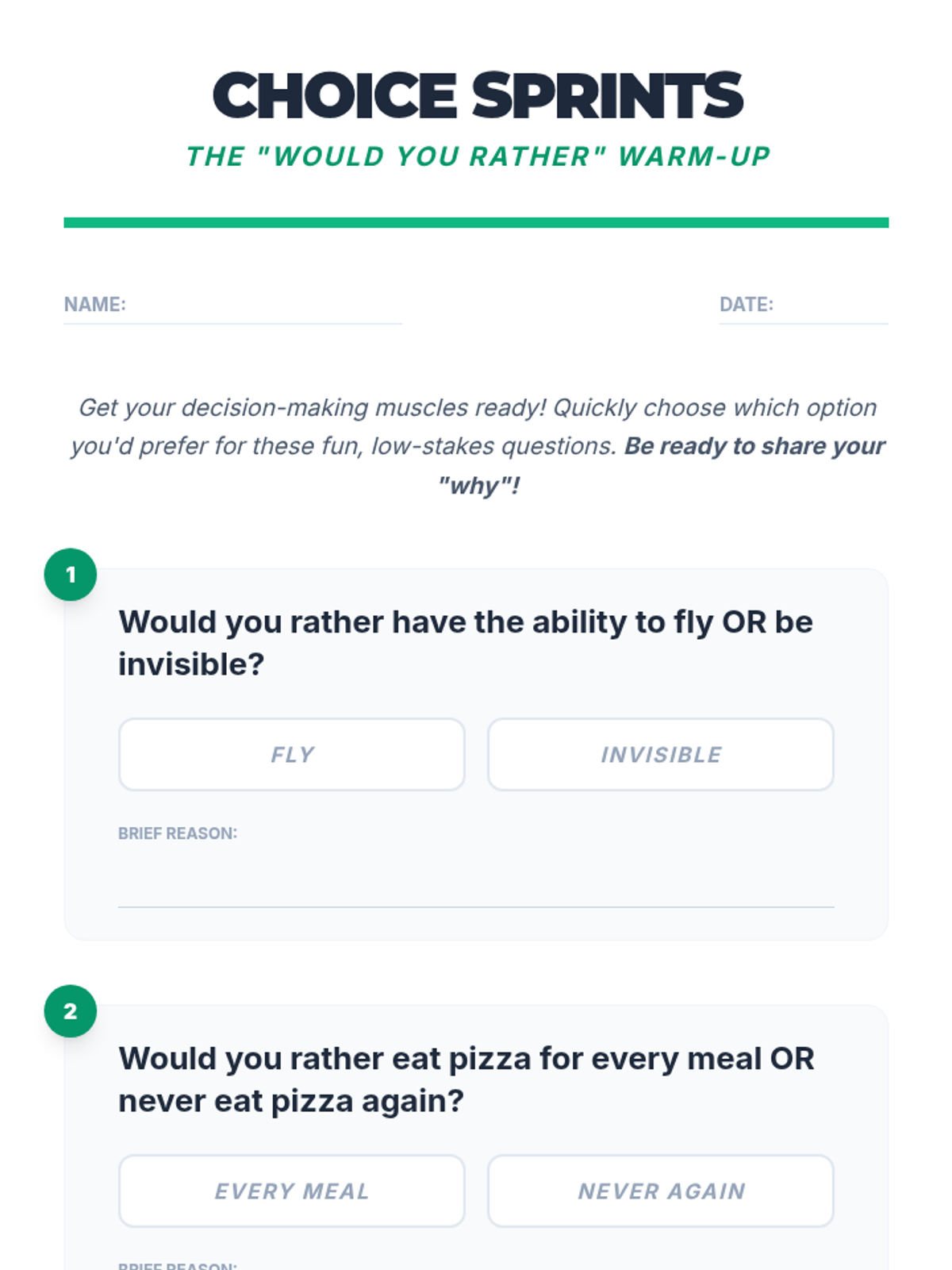Click the CHOICE SPRINTS title heading

[x=478, y=96]
